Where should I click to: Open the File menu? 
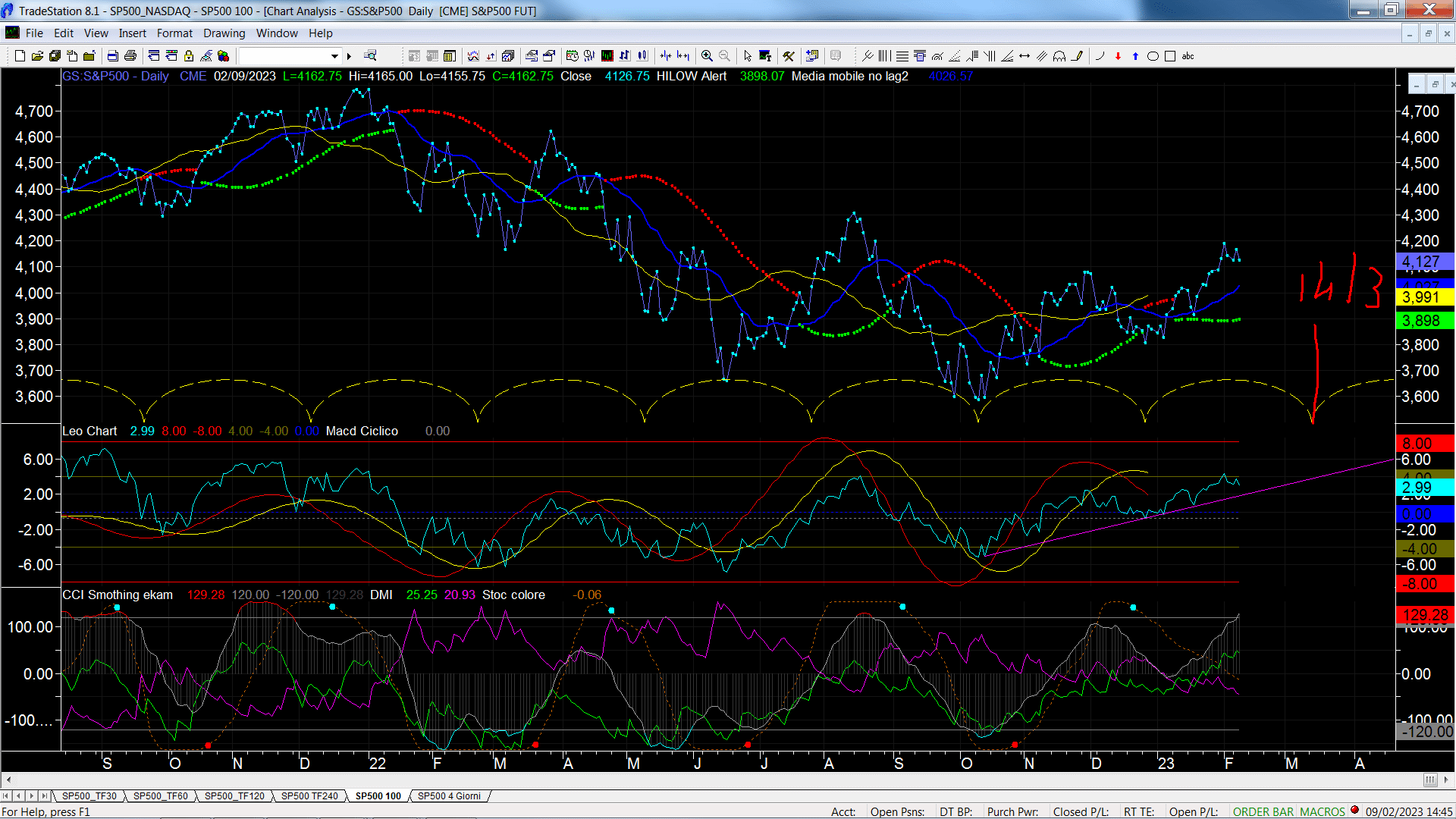[34, 33]
